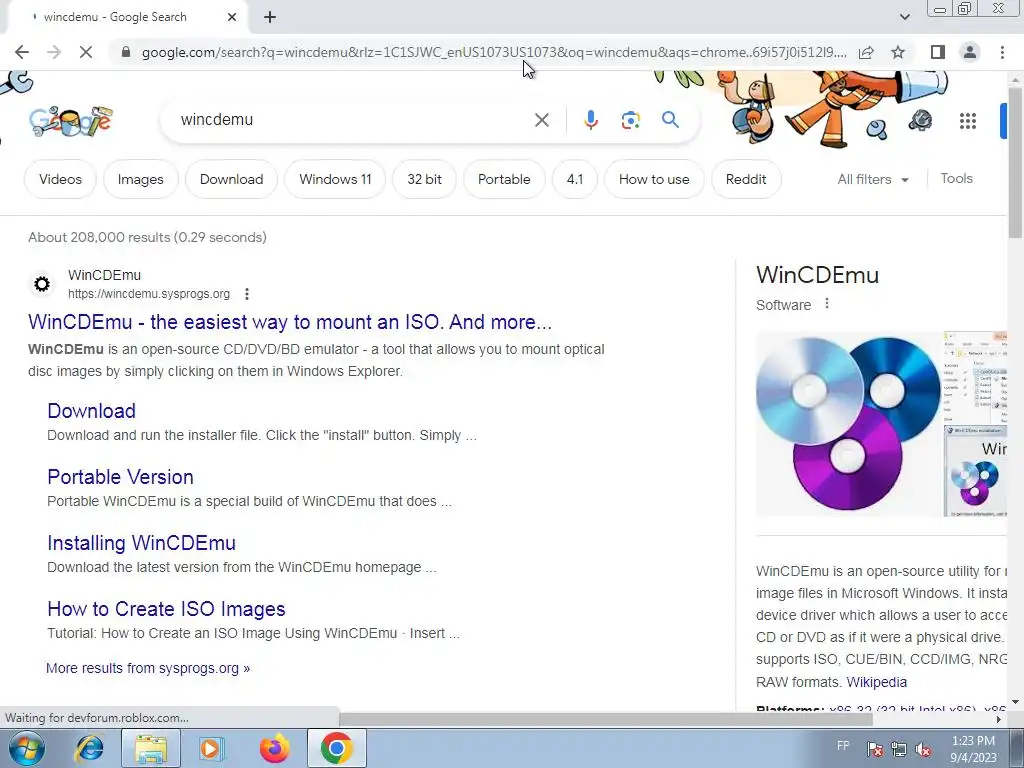Screen dimensions: 1024x768
Task: Select the Images filter chip
Action: pos(140,179)
